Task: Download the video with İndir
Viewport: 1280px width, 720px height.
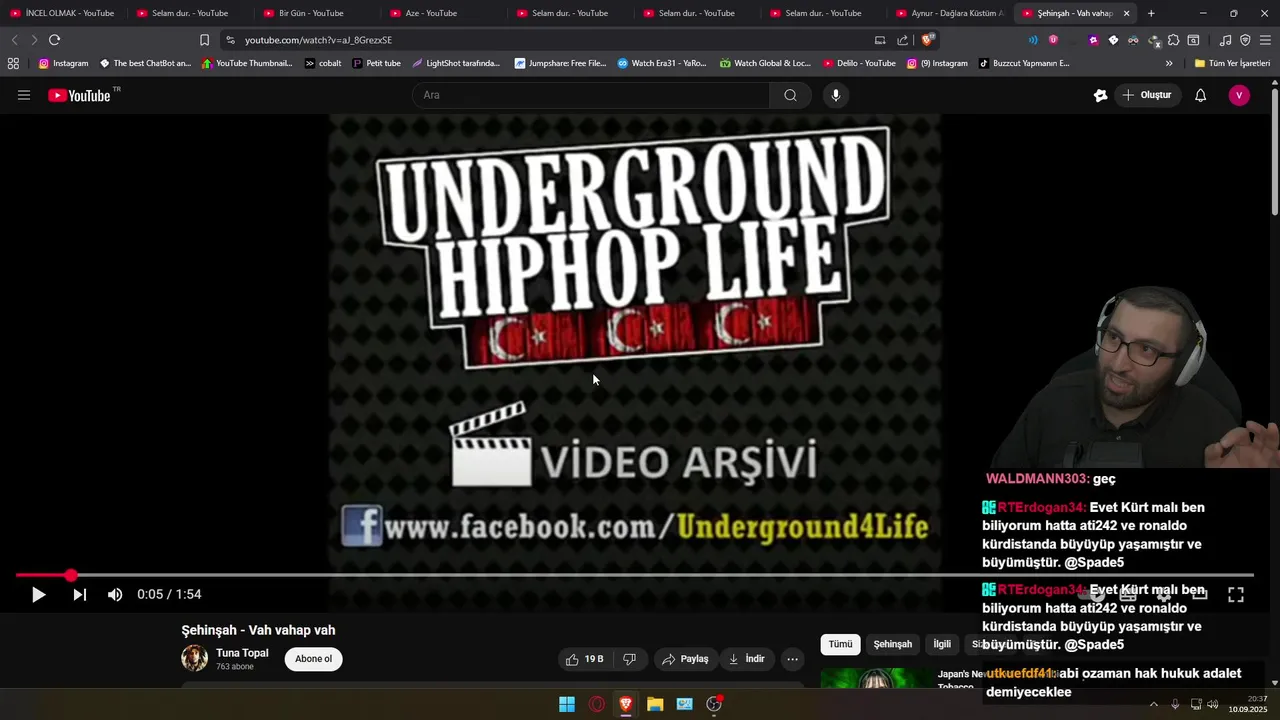Action: (746, 659)
